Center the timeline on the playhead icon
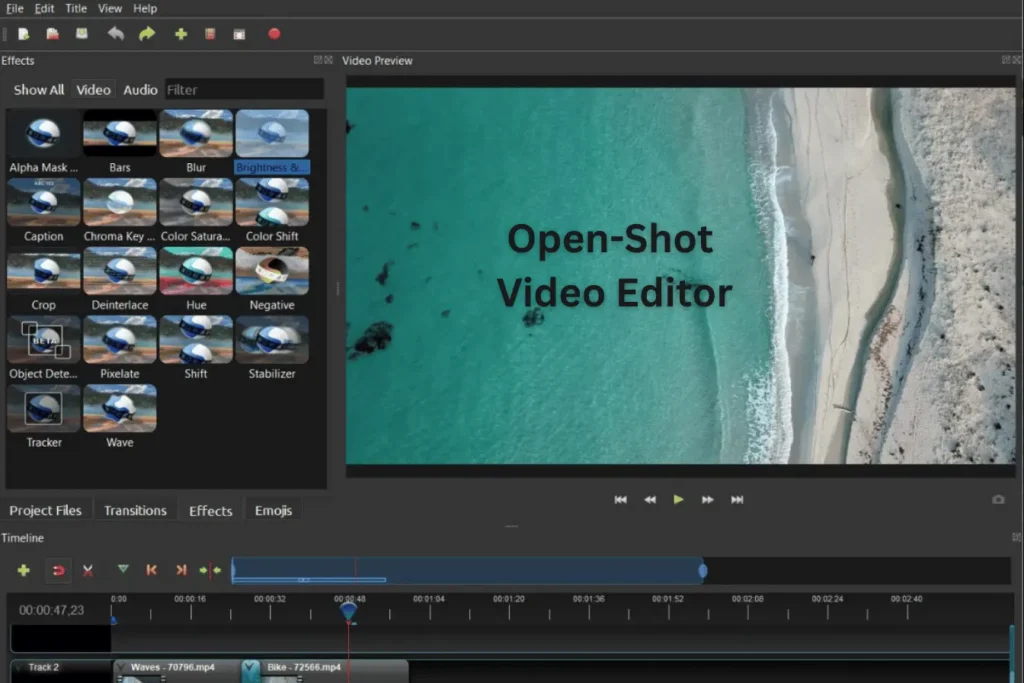The height and width of the screenshot is (683, 1024). click(210, 570)
